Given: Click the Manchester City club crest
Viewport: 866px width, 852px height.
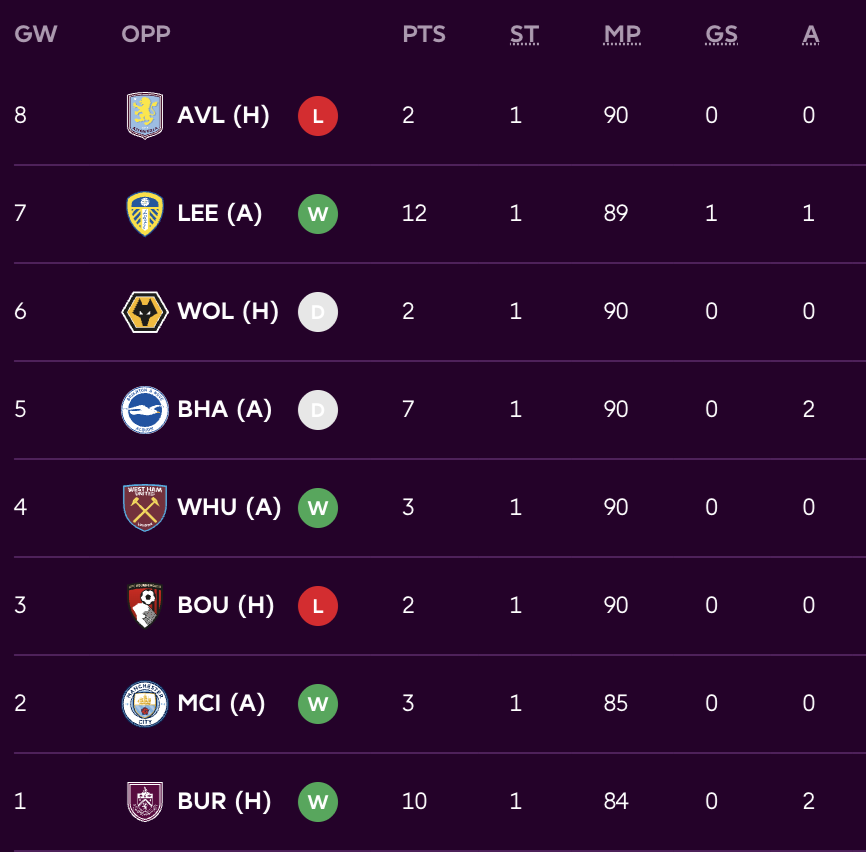Looking at the screenshot, I should point(145,704).
